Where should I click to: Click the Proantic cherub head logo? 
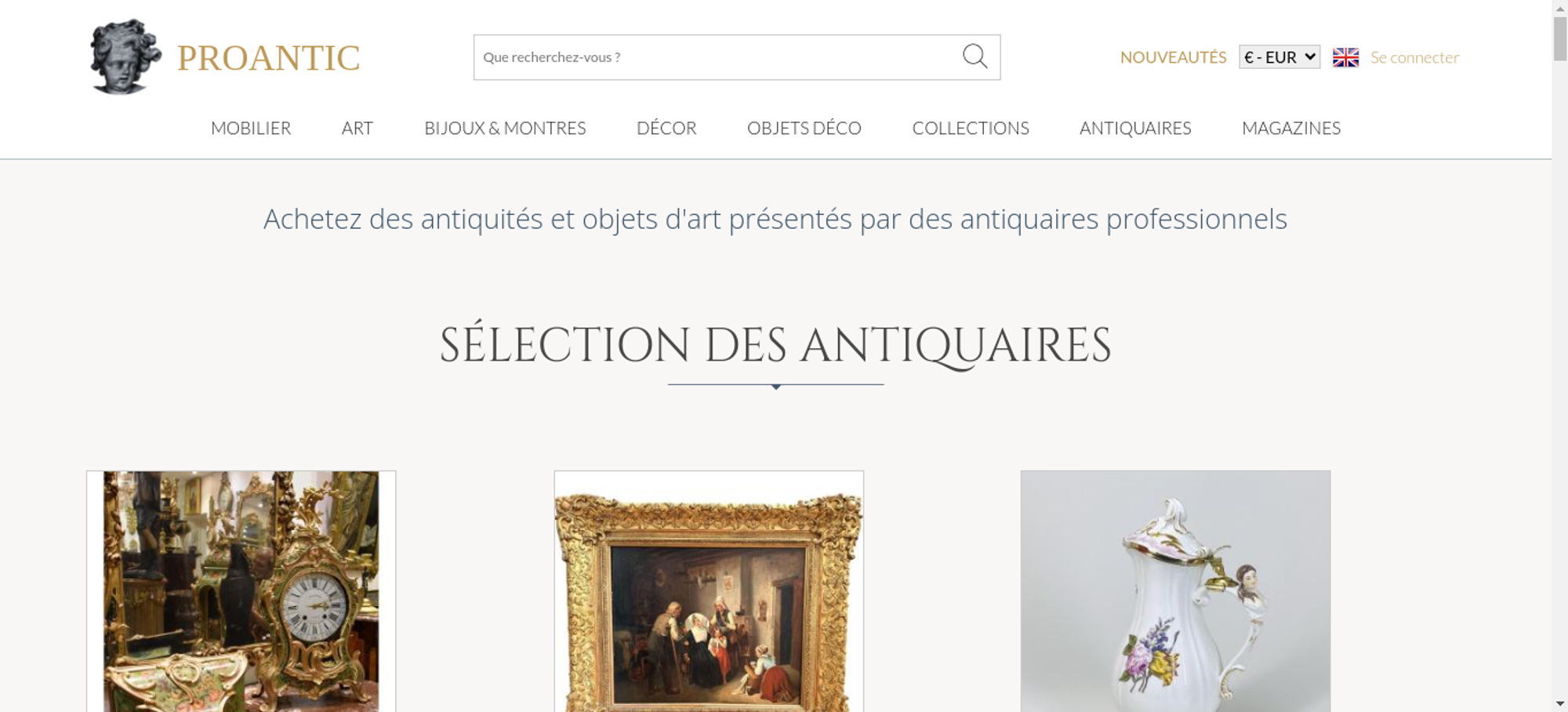[125, 56]
